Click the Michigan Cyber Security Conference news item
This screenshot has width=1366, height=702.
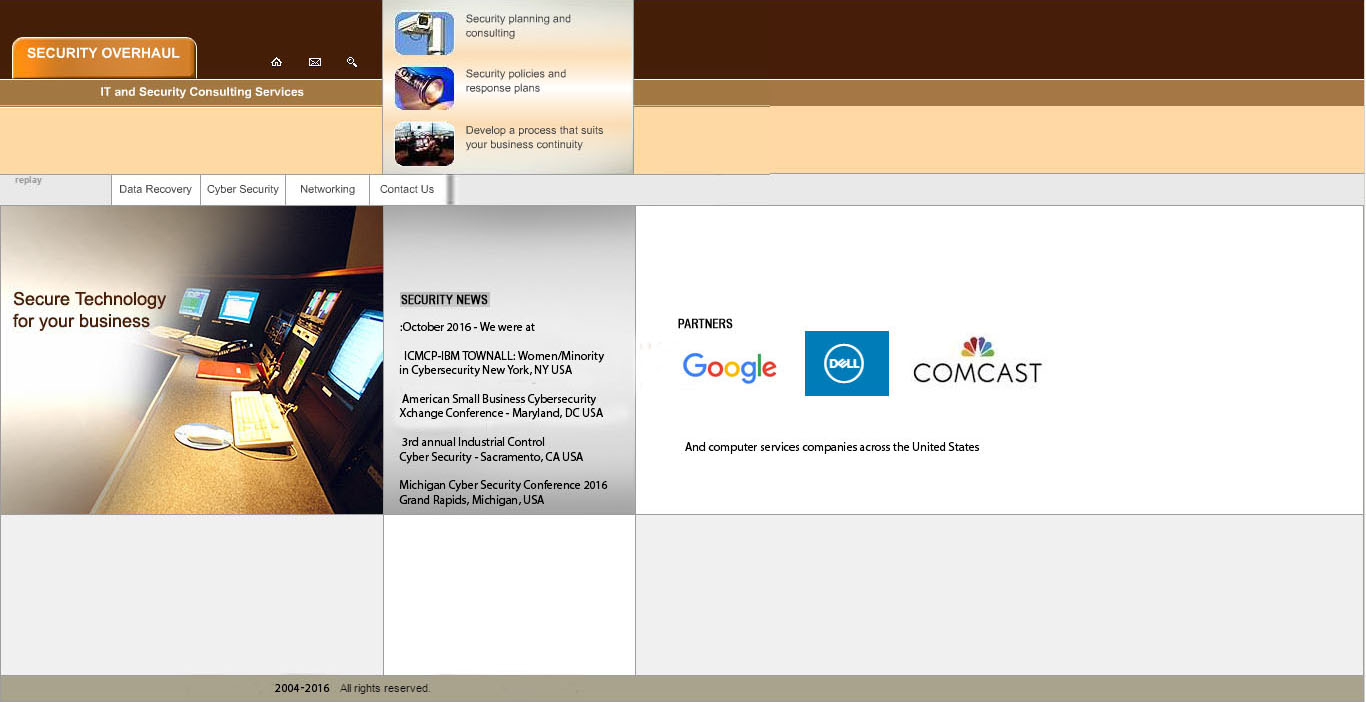coord(503,492)
